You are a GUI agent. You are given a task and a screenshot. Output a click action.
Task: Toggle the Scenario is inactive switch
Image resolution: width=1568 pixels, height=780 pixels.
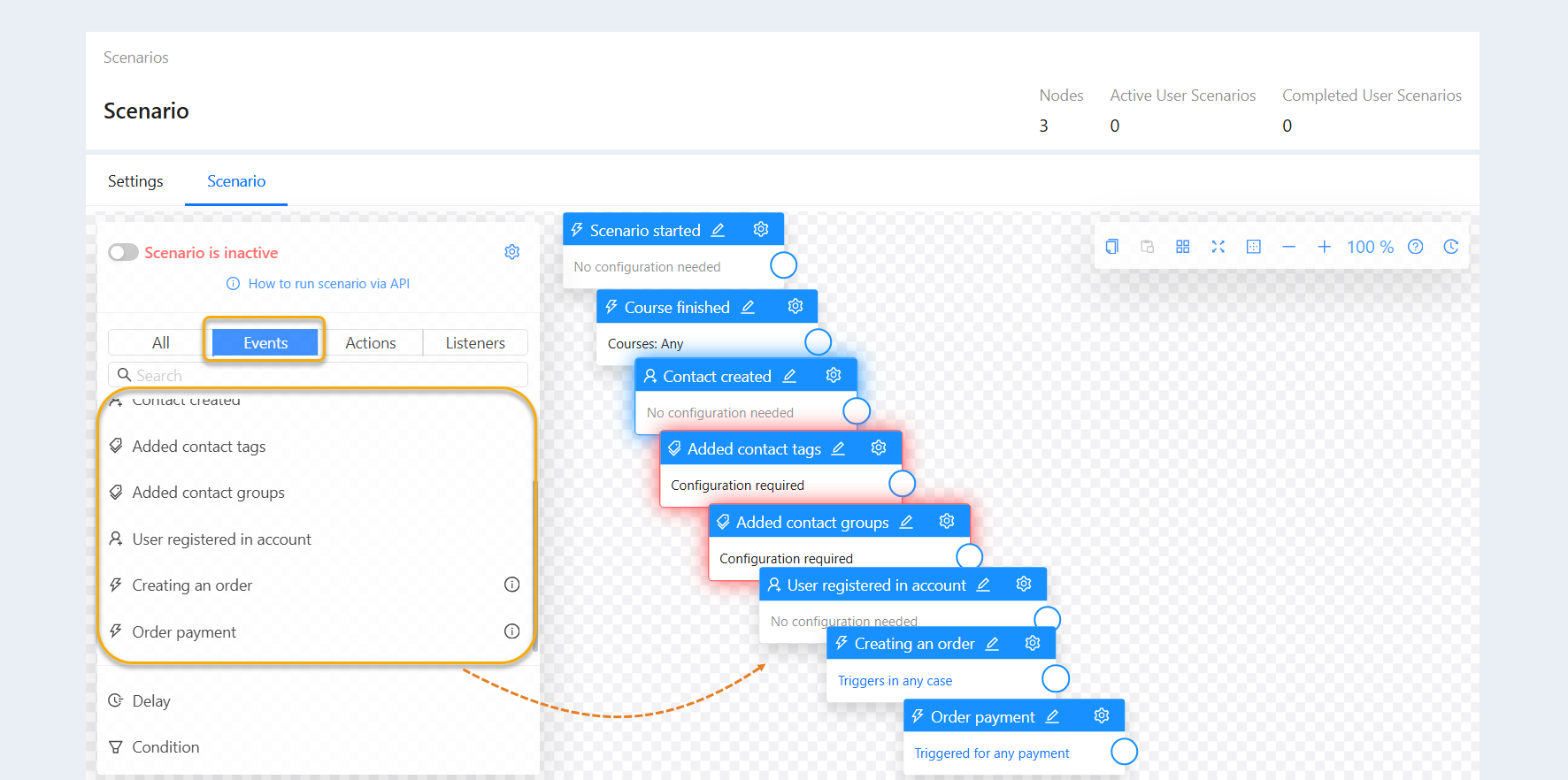click(x=124, y=252)
